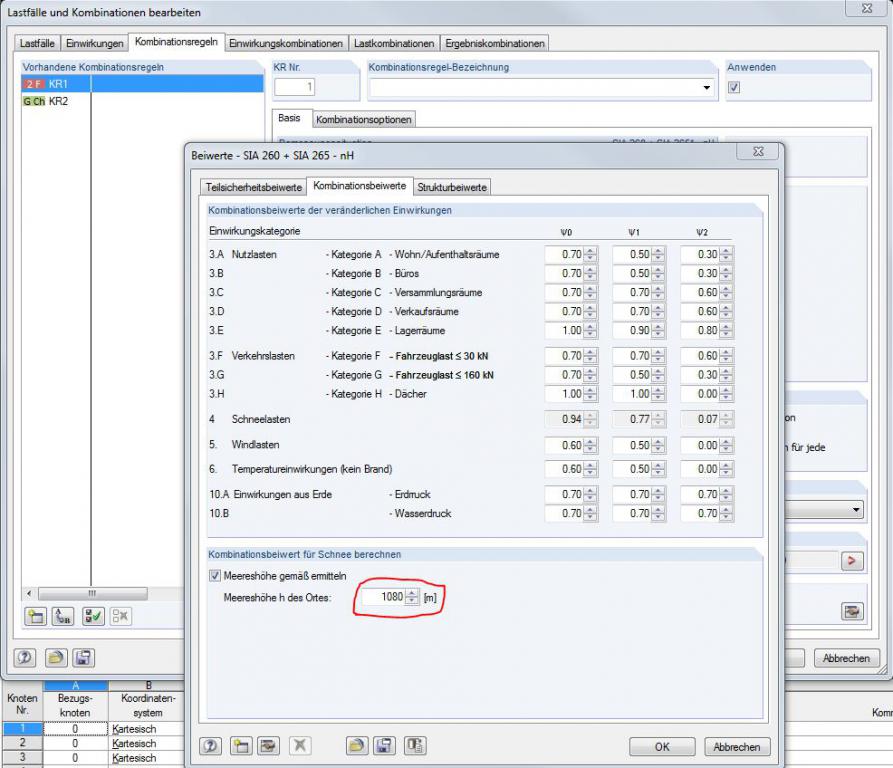The width and height of the screenshot is (893, 768).
Task: Adjust the Meereshöhe spinner arrows
Action: click(412, 597)
